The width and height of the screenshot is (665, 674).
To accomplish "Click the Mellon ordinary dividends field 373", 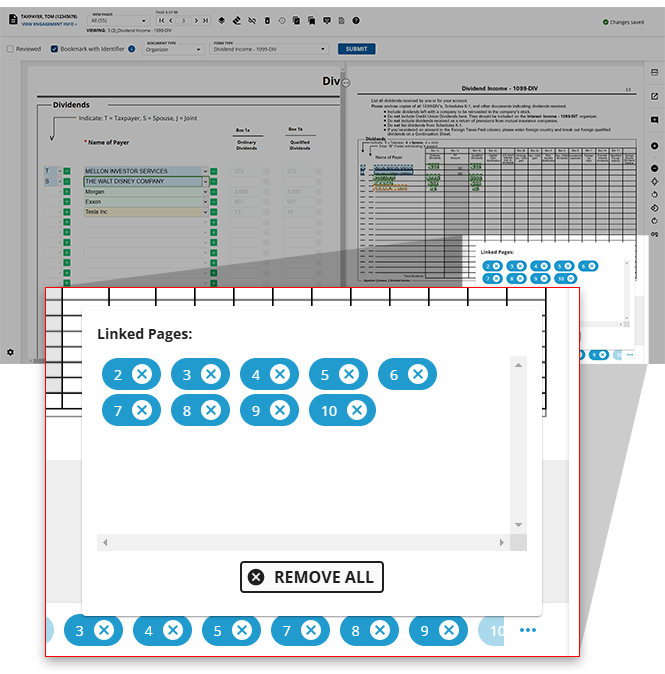I will click(246, 171).
